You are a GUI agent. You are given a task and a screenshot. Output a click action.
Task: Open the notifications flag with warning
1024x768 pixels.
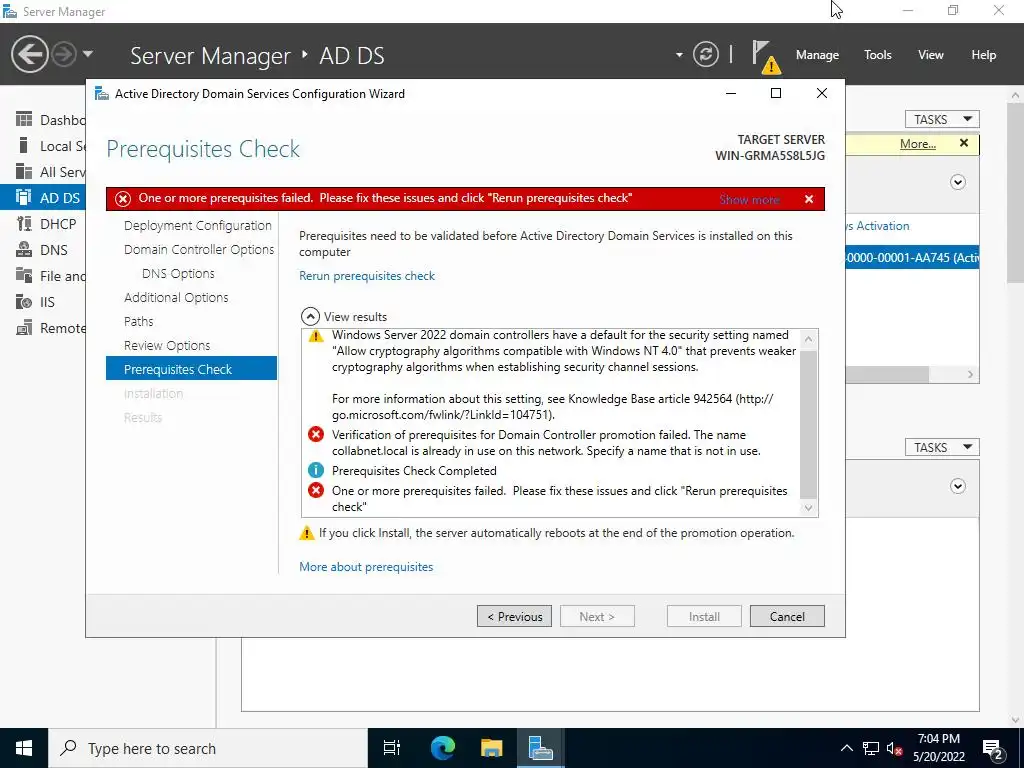[x=765, y=56]
